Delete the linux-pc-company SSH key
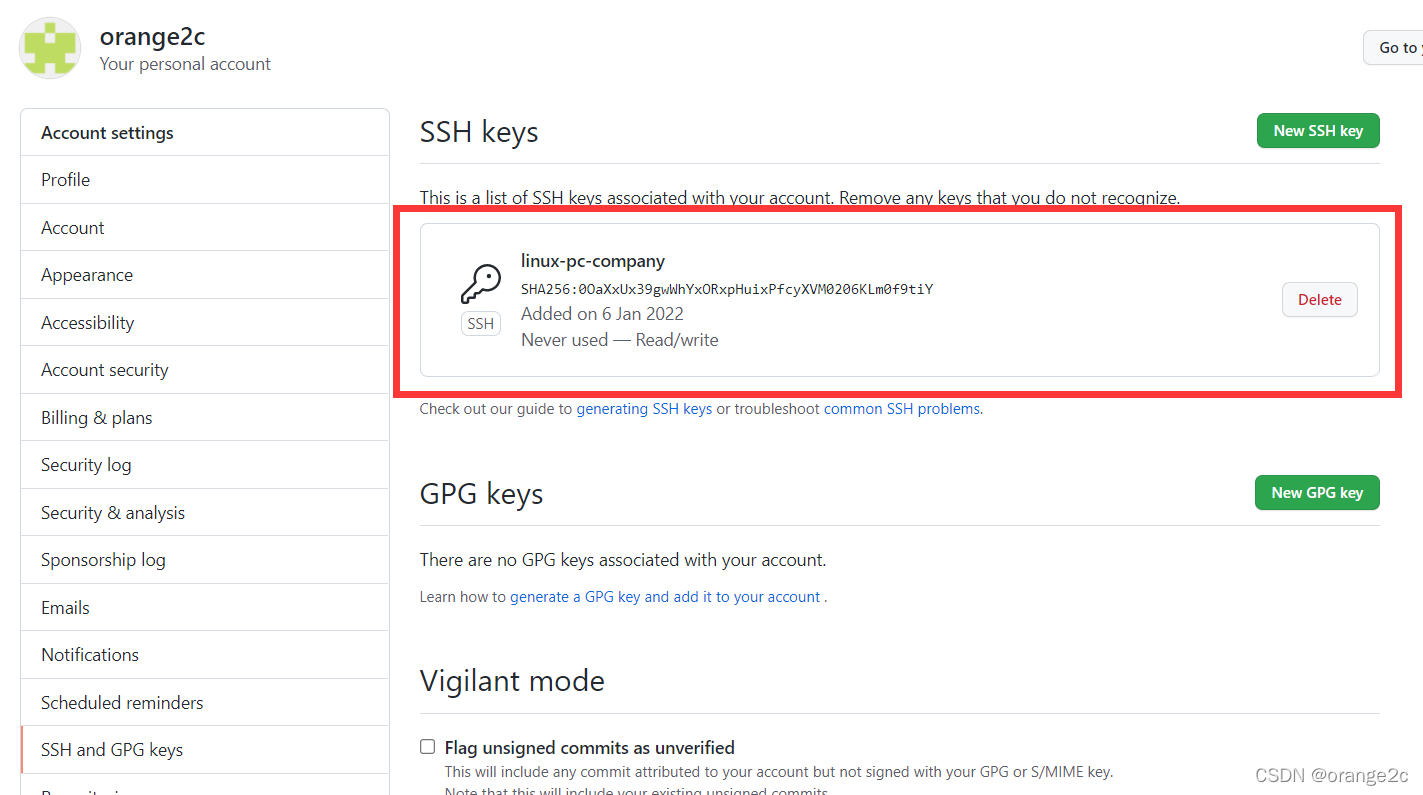 (x=1320, y=300)
